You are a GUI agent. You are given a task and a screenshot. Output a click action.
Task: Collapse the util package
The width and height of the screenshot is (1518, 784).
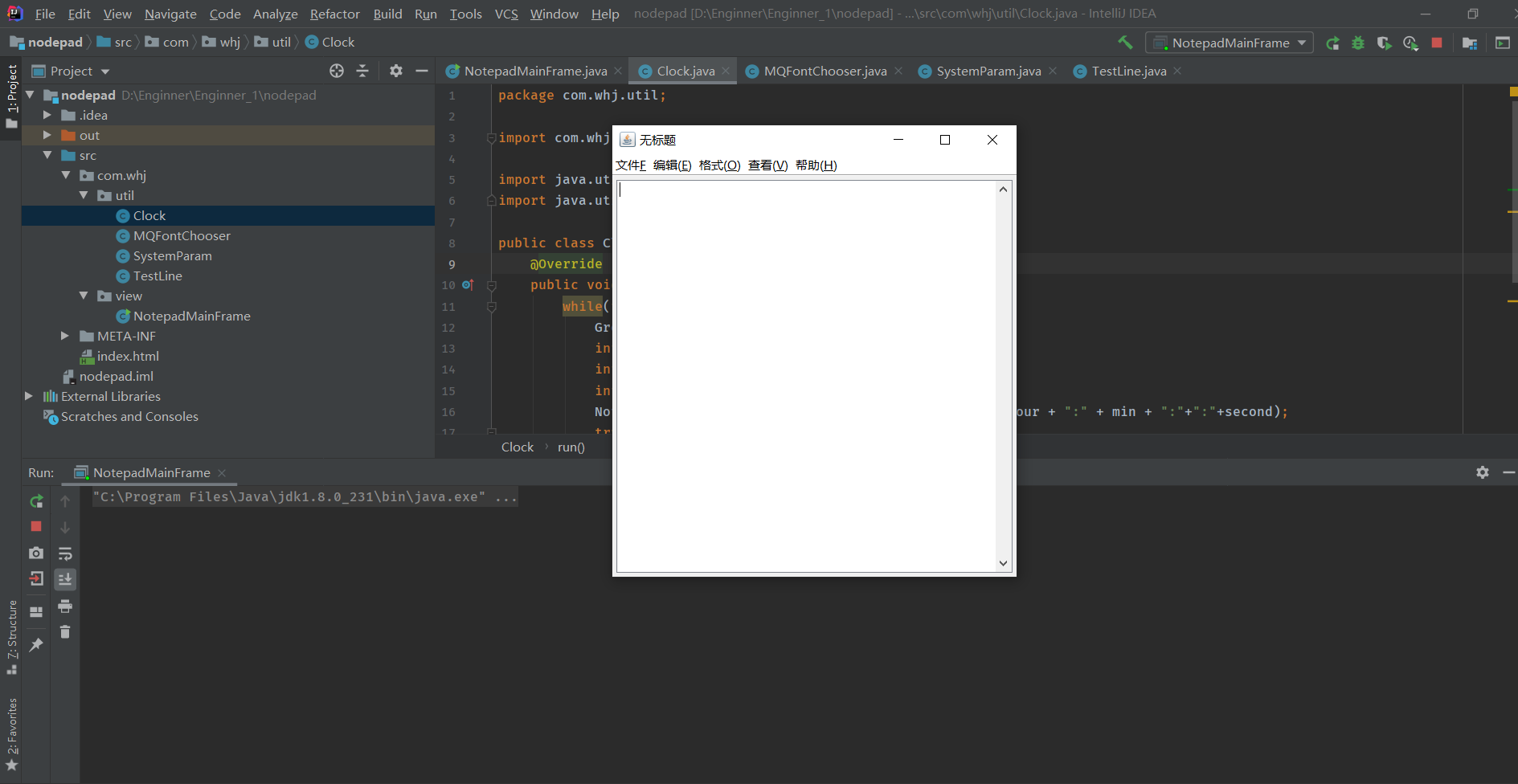(84, 195)
